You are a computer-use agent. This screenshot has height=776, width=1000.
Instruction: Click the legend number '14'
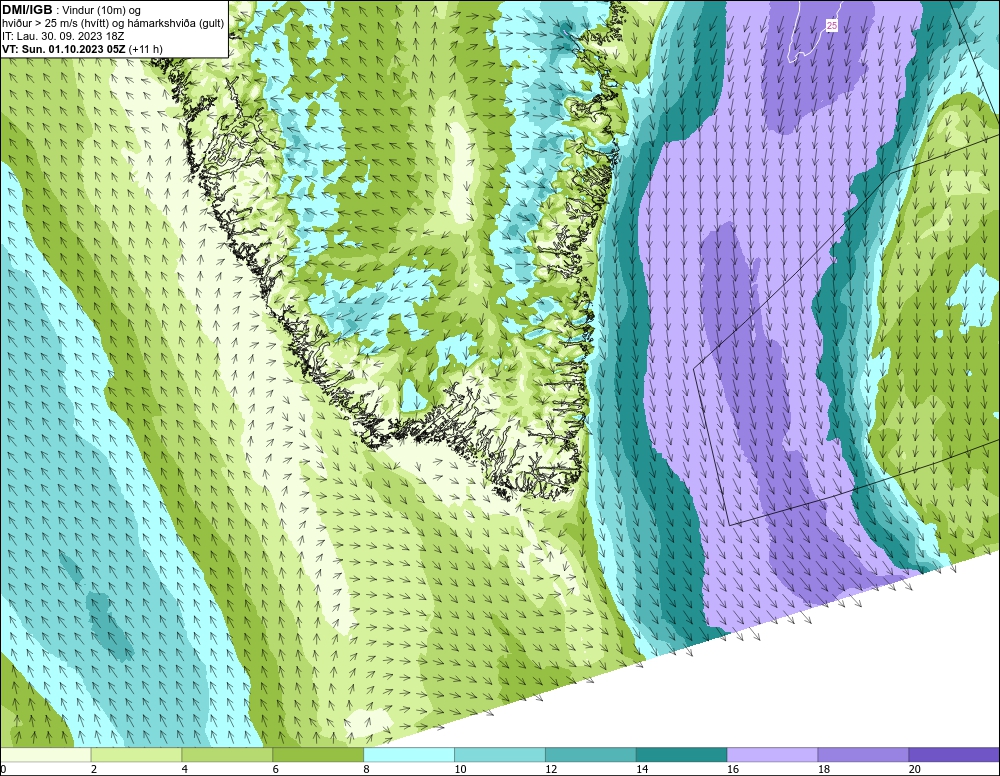(642, 769)
